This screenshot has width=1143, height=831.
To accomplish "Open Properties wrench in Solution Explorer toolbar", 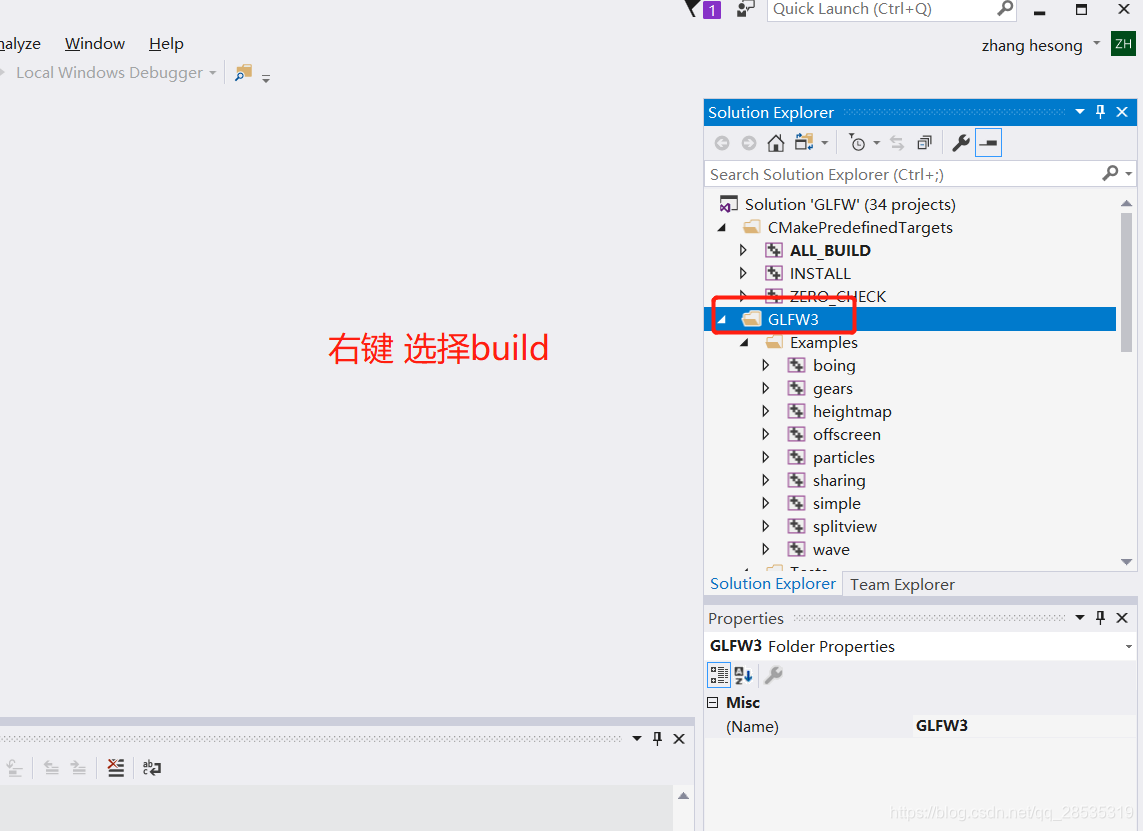I will [x=961, y=143].
